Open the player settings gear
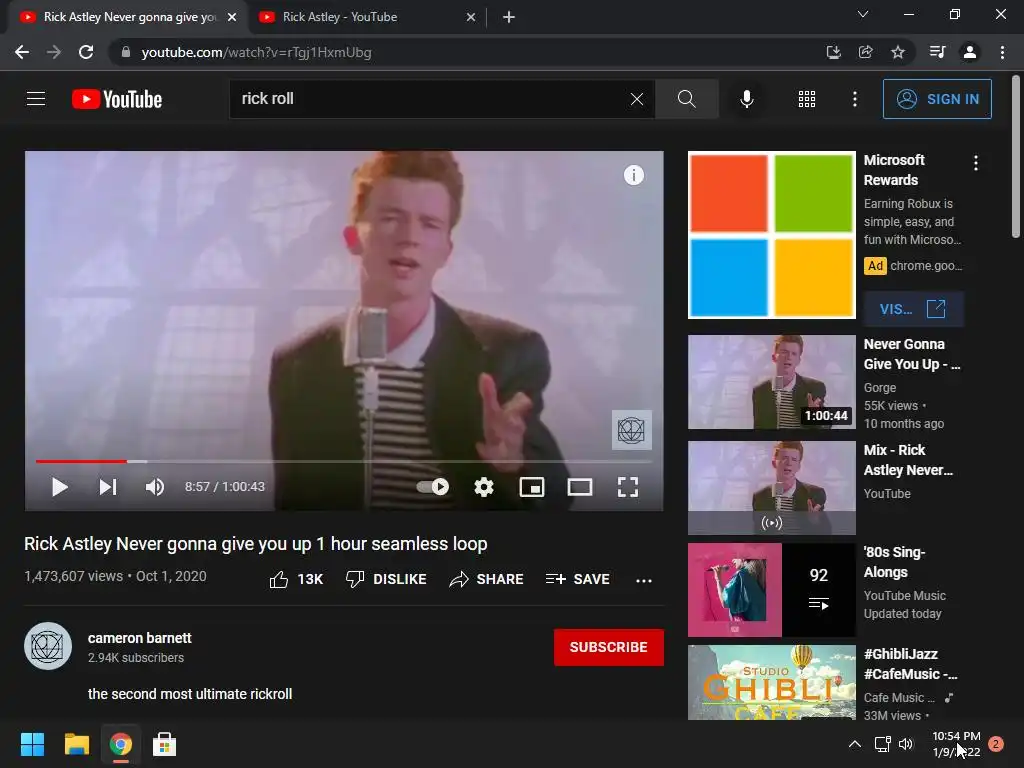Screen dimensions: 1024x768 click(484, 487)
